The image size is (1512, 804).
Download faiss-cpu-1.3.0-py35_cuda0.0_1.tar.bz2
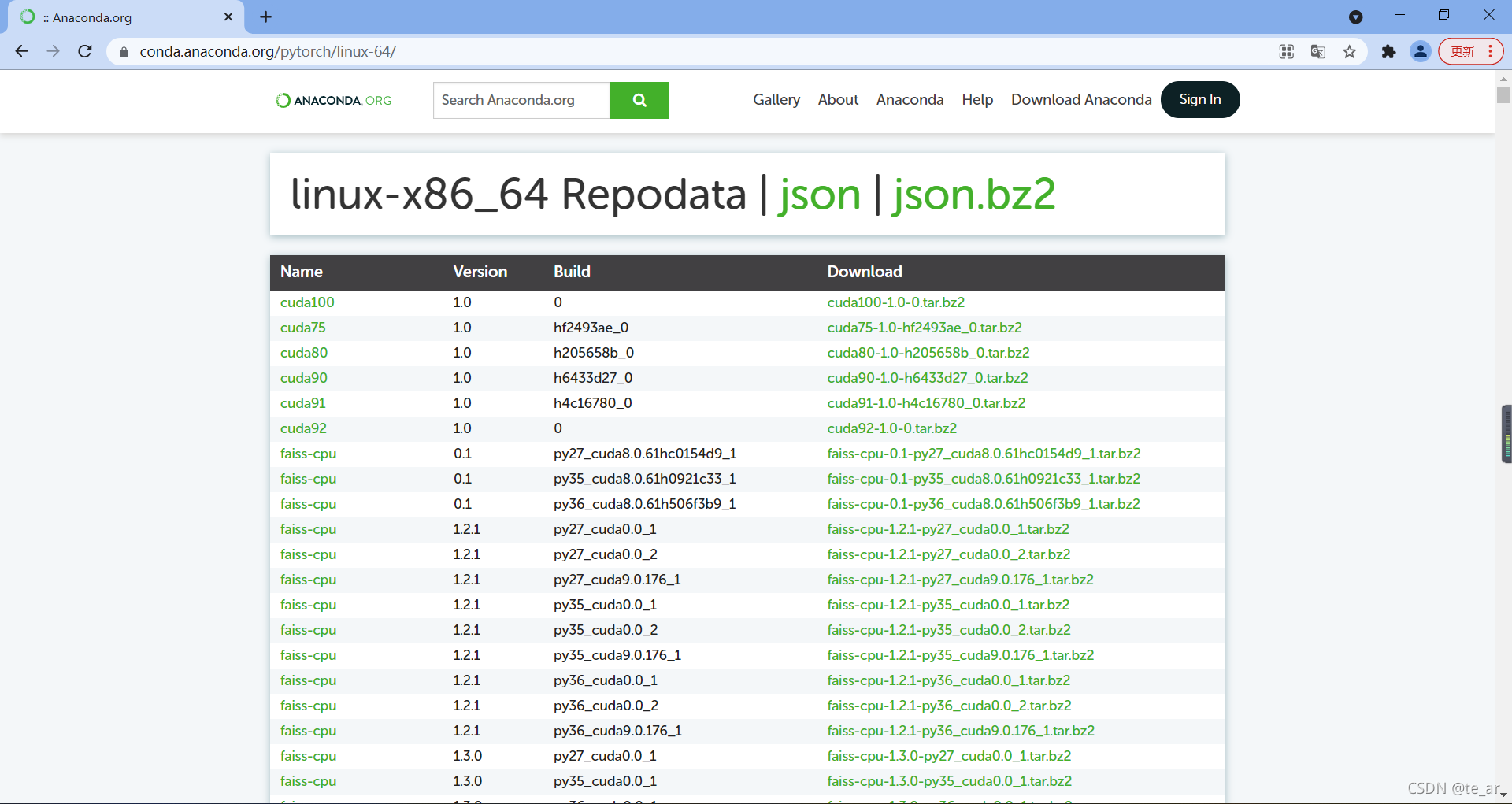coord(950,781)
